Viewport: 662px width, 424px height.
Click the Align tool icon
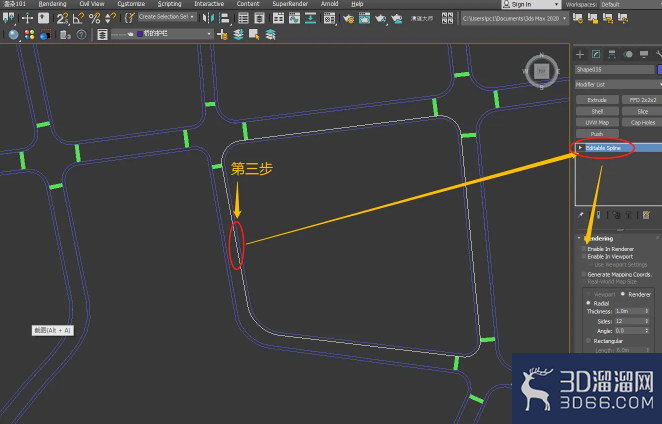(x=224, y=18)
